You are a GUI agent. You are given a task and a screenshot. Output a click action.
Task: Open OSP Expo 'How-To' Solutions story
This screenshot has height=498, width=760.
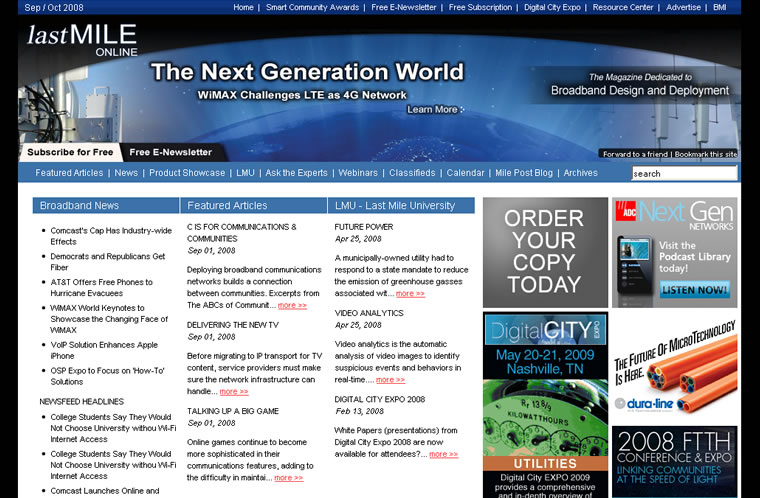click(107, 376)
